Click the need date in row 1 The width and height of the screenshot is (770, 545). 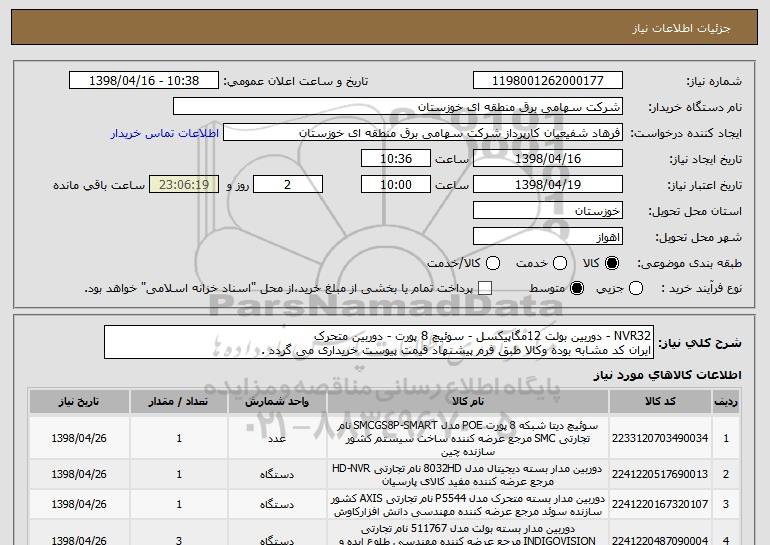(x=79, y=438)
